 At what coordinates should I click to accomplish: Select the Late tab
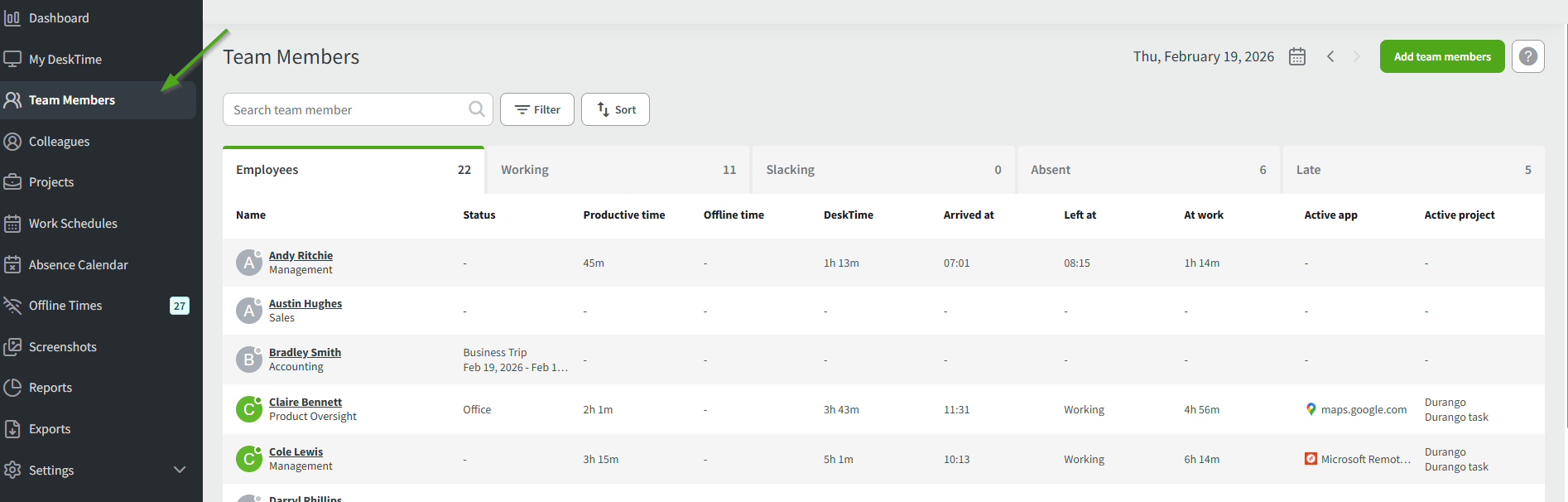[x=1413, y=170]
